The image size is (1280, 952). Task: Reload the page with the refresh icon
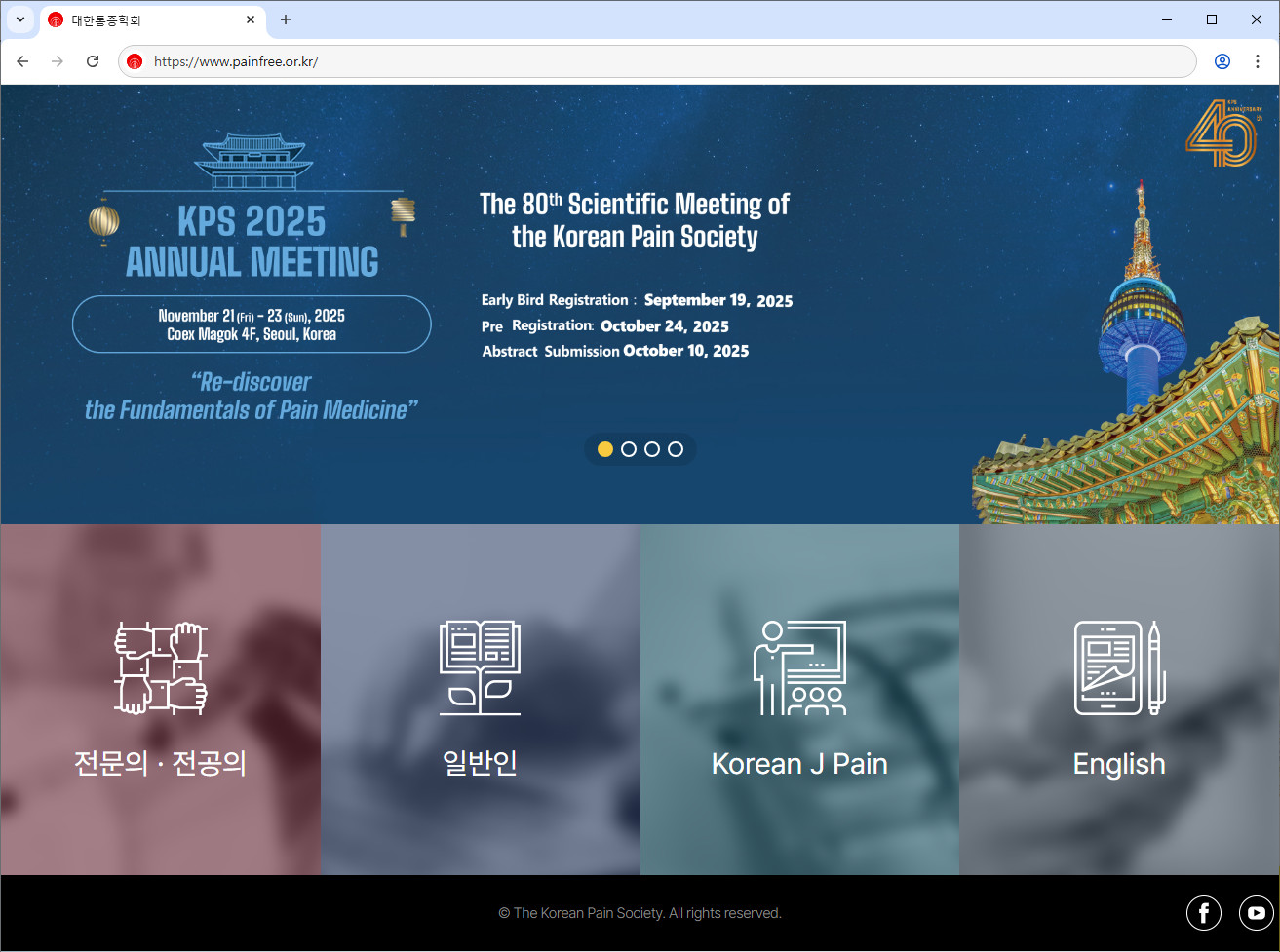(x=93, y=61)
